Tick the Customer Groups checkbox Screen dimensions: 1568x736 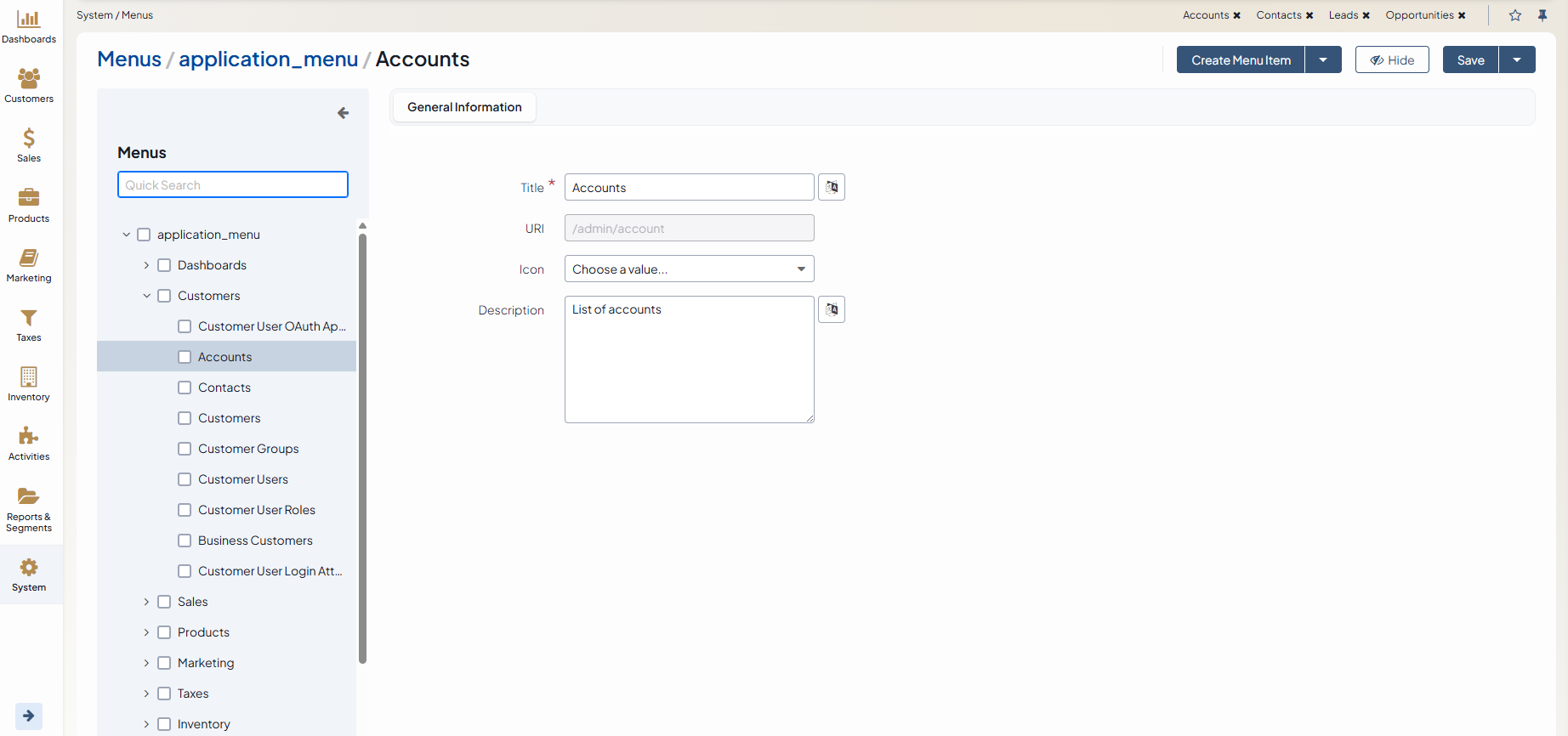[x=185, y=449]
